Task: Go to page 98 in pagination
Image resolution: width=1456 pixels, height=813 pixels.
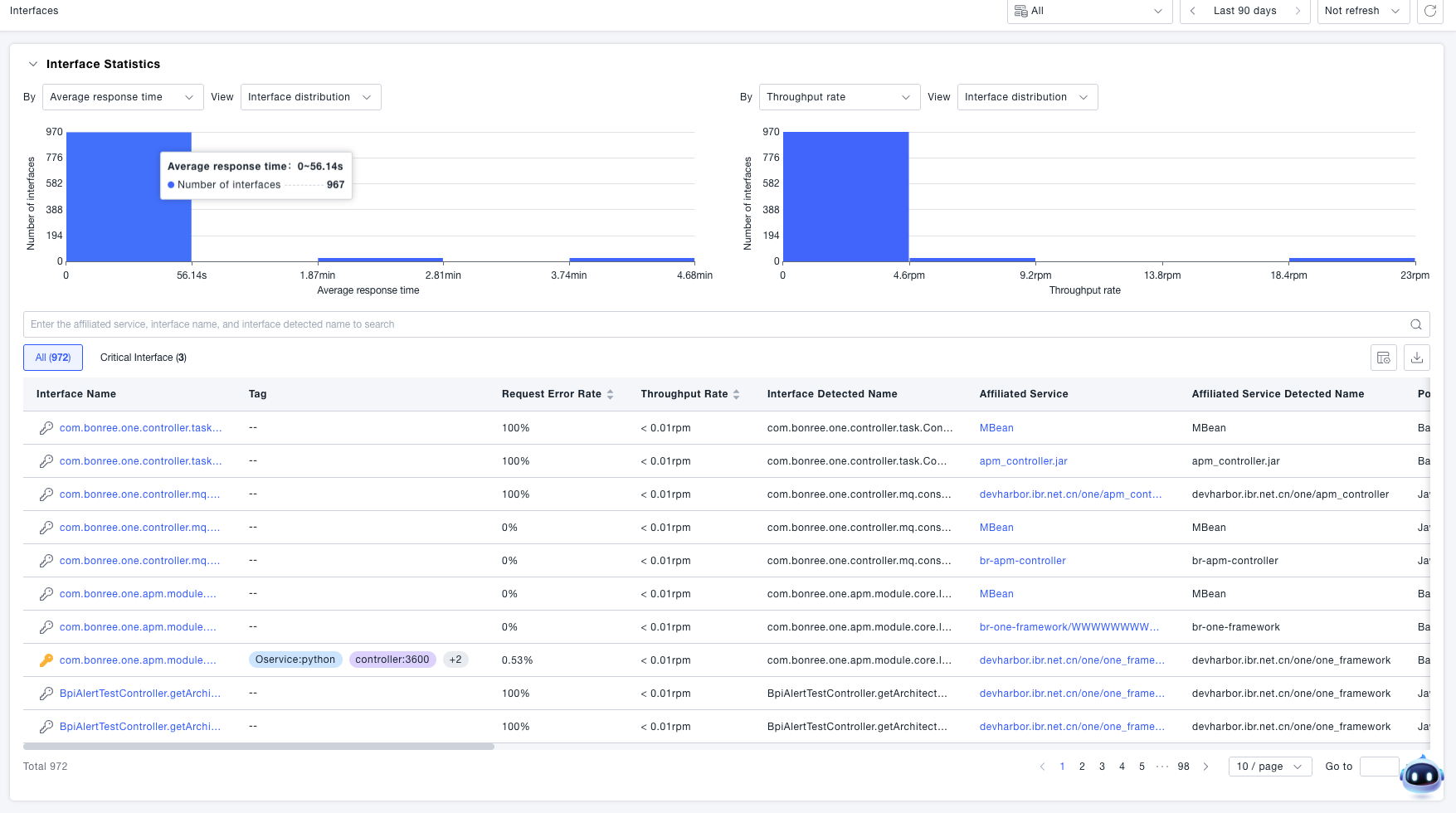Action: (1183, 767)
